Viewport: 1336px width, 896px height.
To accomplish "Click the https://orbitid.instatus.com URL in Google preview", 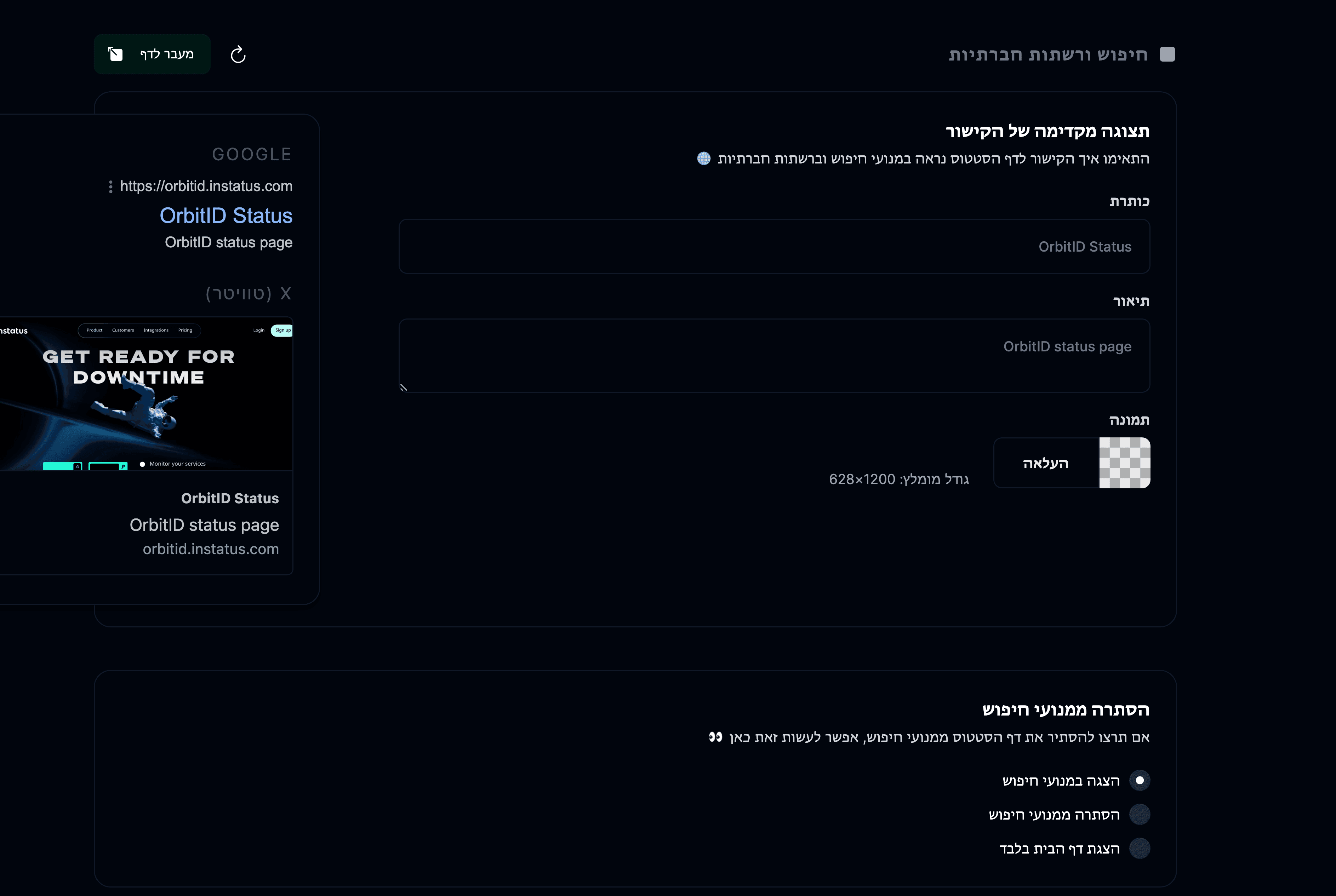I will pyautogui.click(x=206, y=186).
